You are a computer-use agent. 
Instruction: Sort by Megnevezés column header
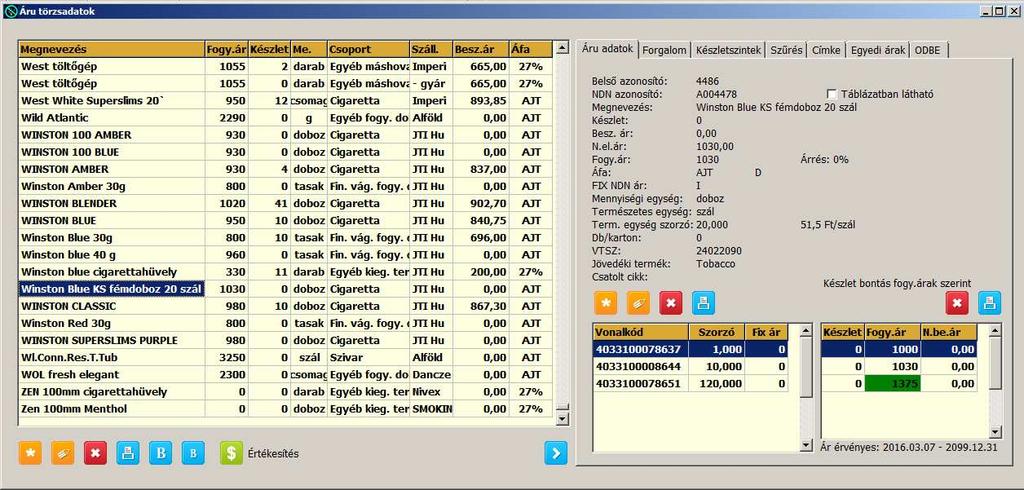(111, 49)
